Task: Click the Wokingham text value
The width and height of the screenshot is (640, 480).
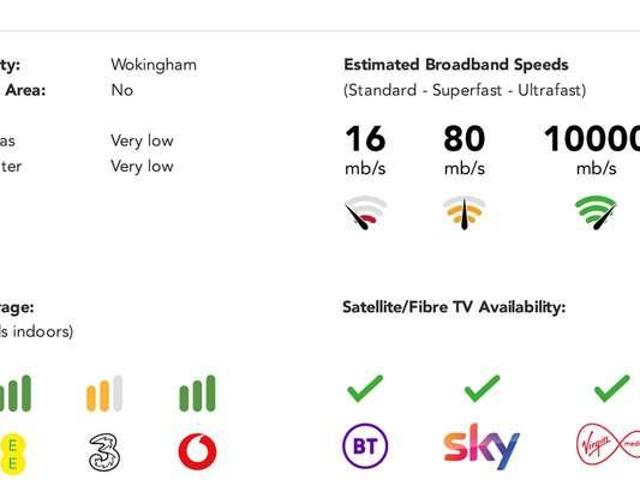Action: click(153, 65)
